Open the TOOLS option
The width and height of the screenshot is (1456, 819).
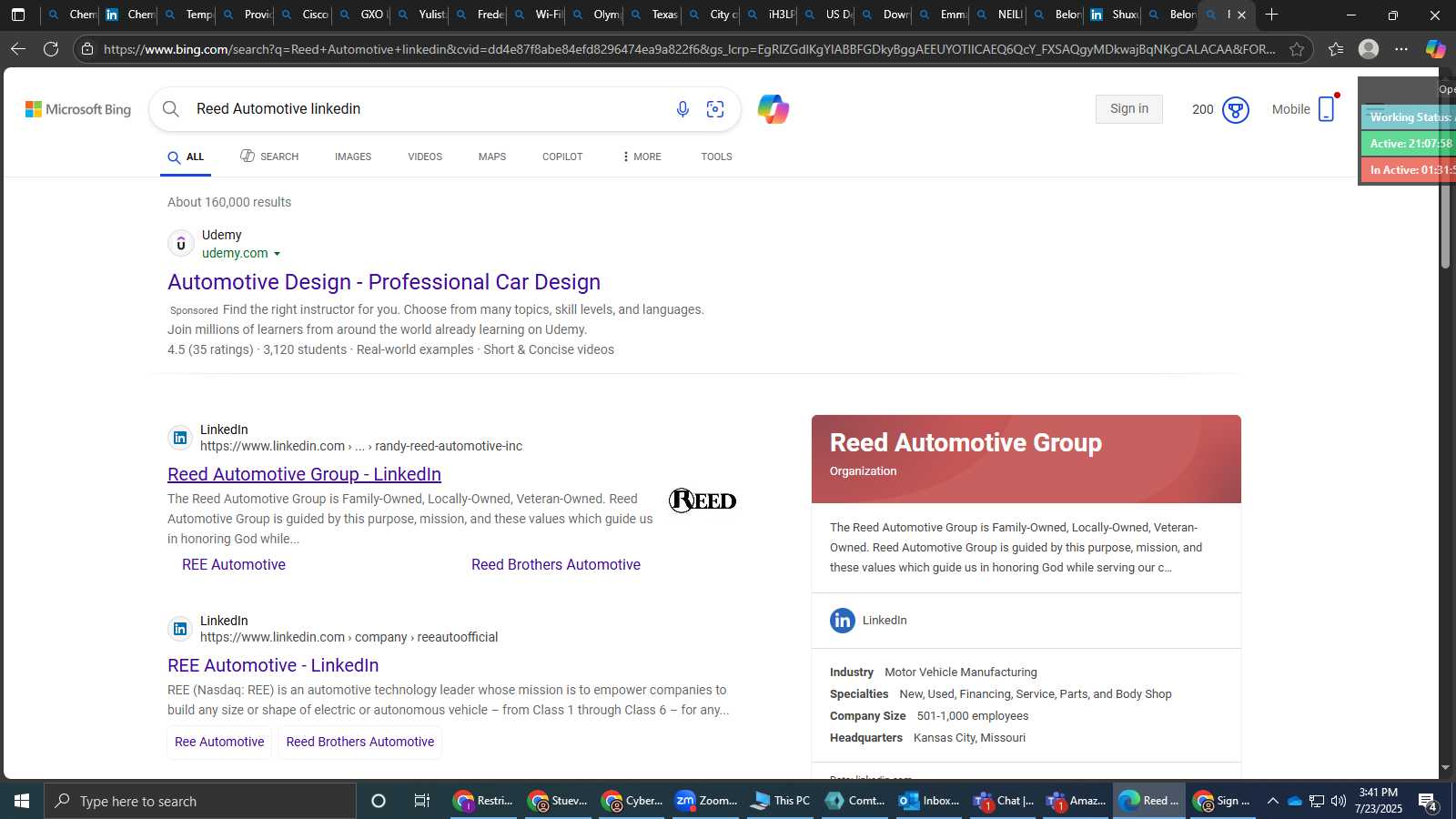point(716,157)
